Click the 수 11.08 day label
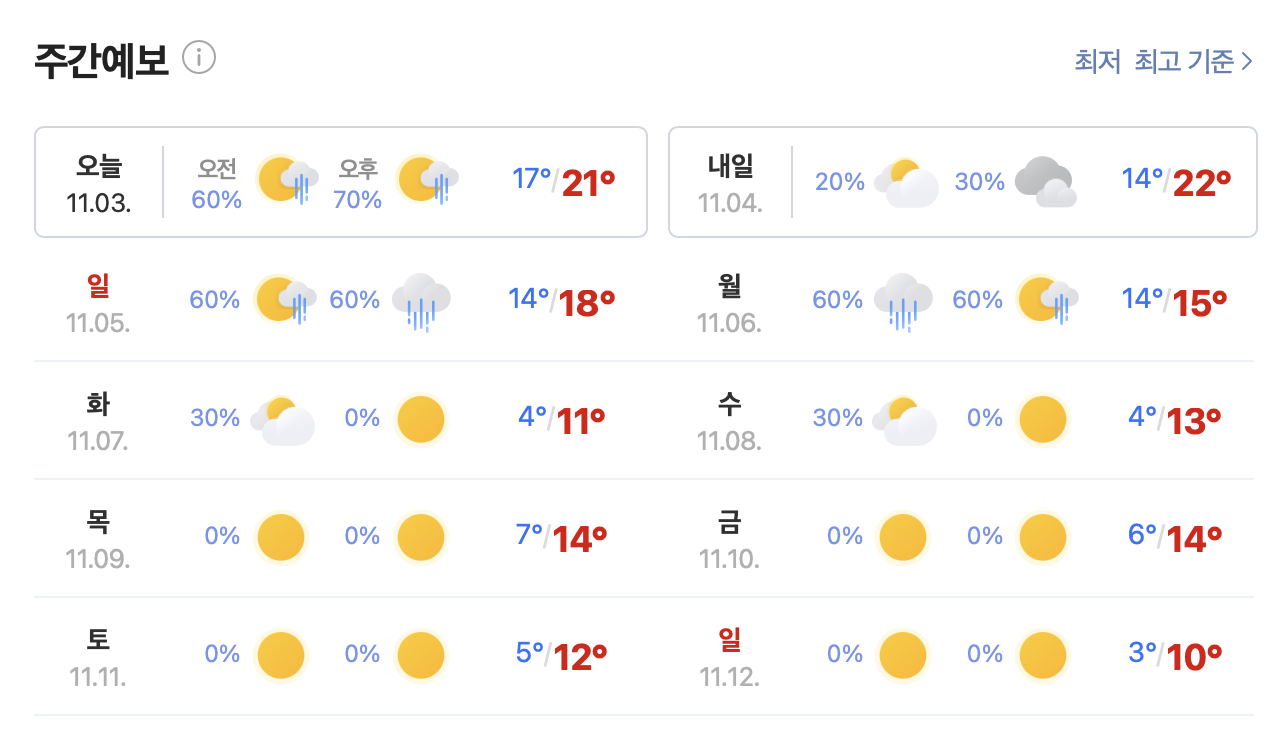1272x732 pixels. [730, 418]
